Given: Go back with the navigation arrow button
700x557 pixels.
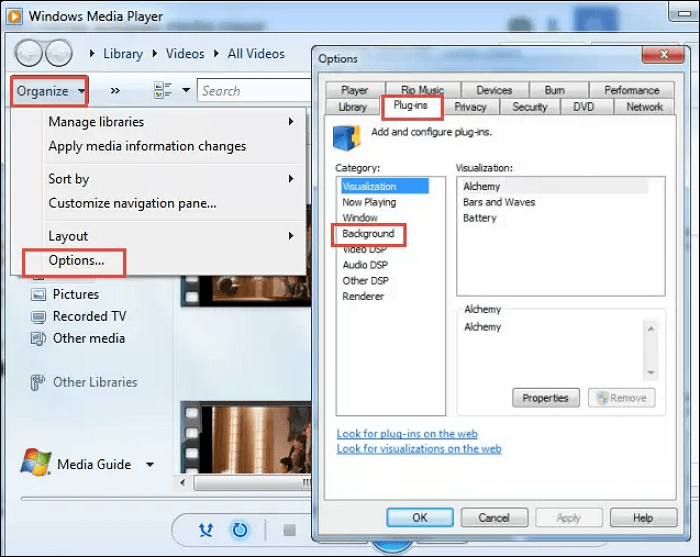Looking at the screenshot, I should (29, 54).
